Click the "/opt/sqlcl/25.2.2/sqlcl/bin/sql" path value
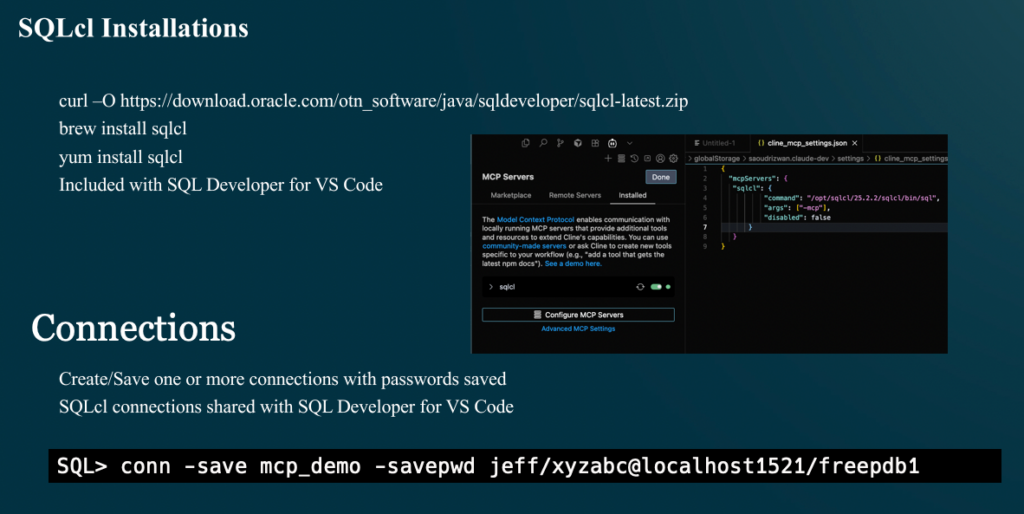This screenshot has height=514, width=1024. click(x=872, y=198)
